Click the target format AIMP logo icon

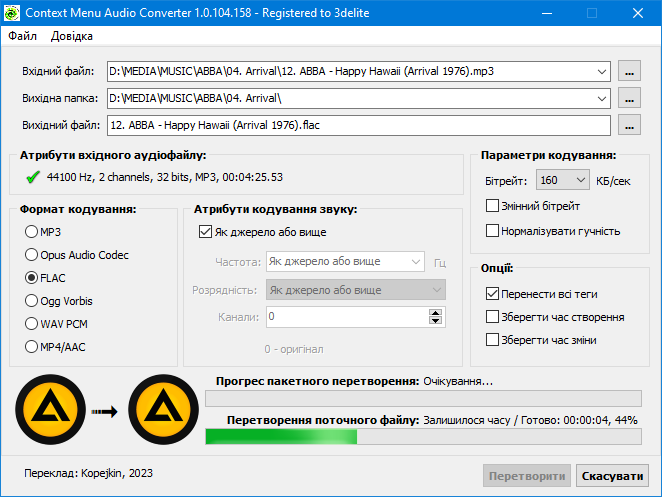click(163, 409)
